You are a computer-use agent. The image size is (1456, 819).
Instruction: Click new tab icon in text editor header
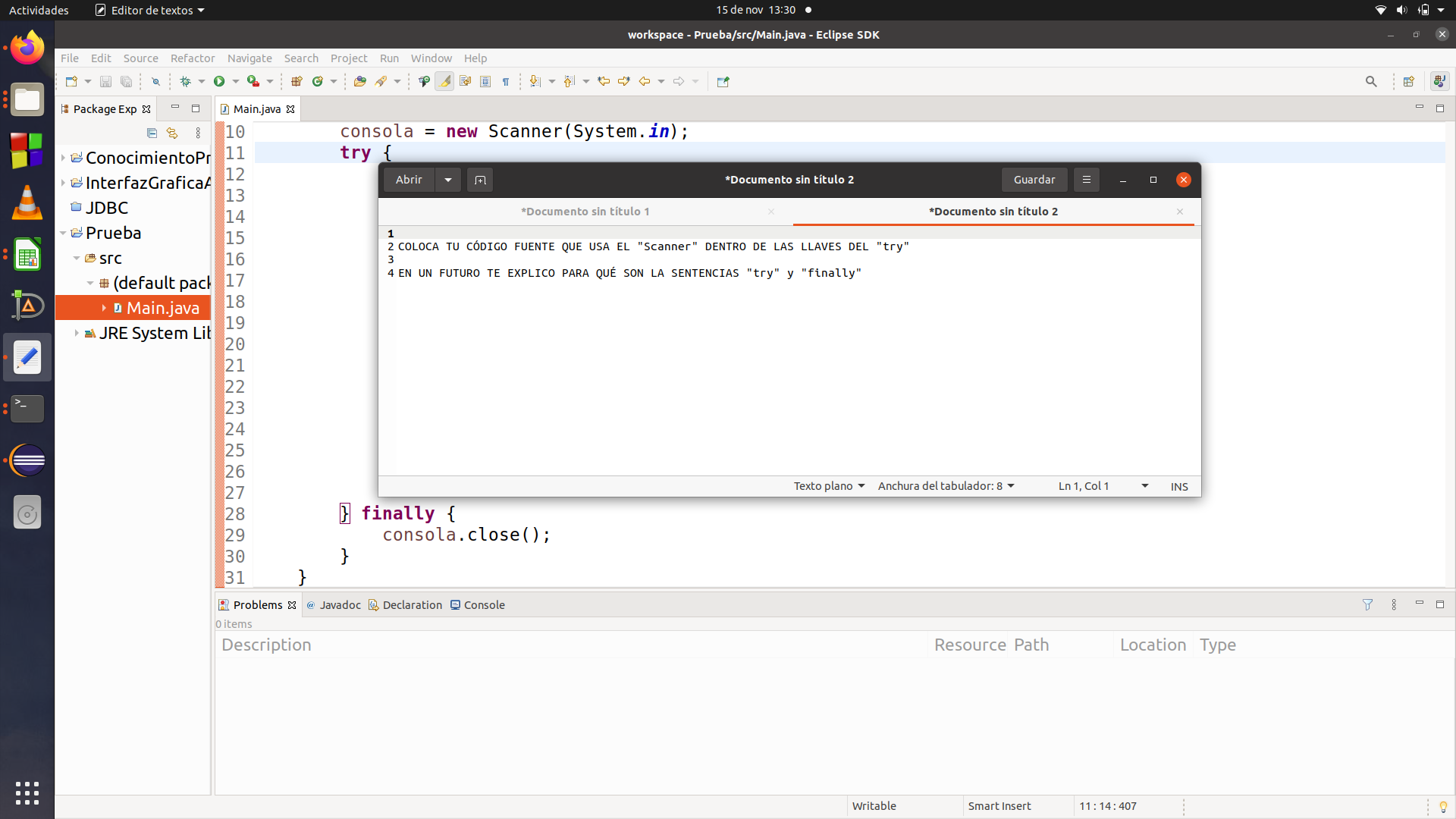click(480, 180)
